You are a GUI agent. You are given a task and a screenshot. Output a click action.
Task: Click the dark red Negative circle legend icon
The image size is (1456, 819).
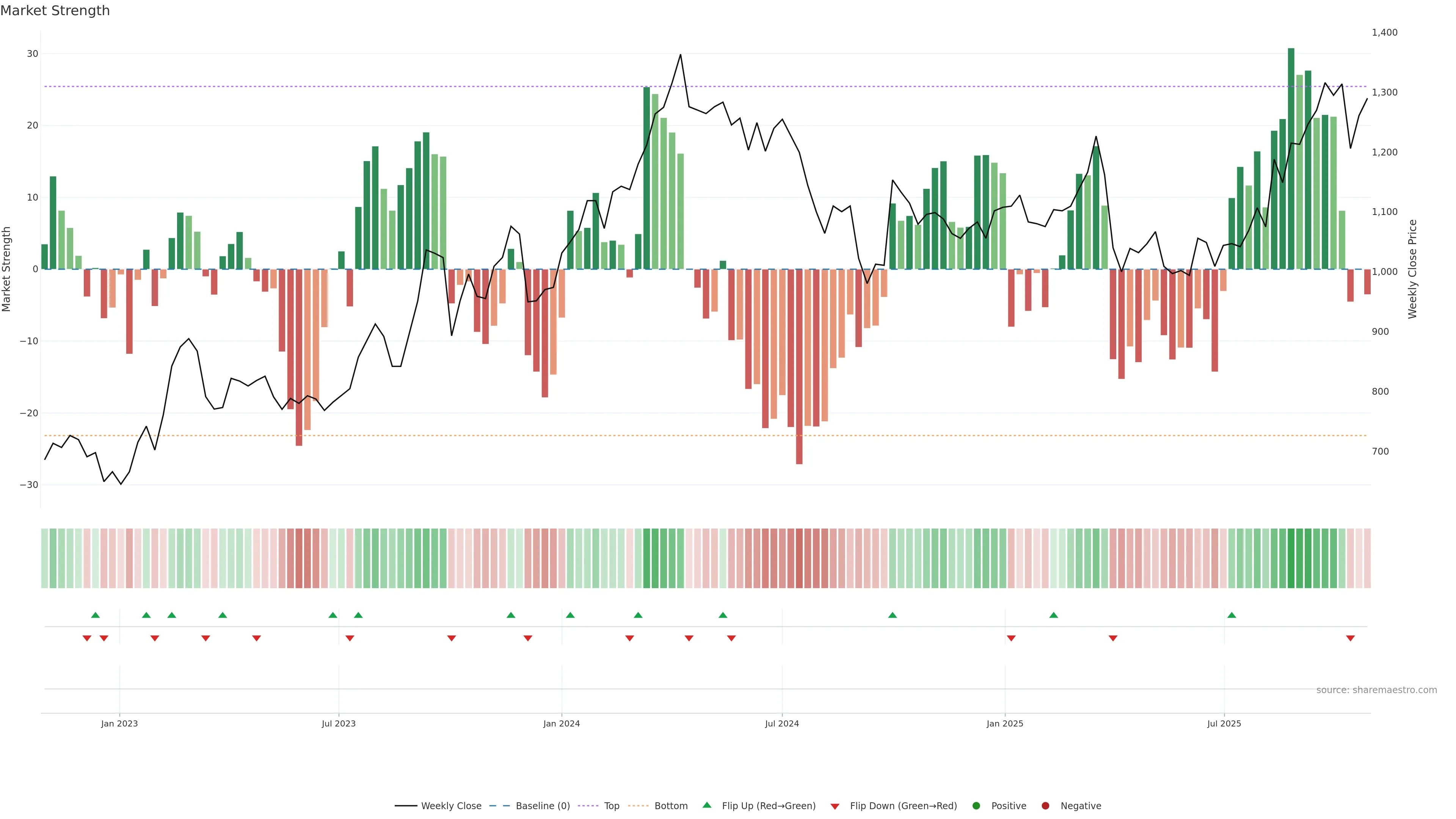pos(1045,805)
